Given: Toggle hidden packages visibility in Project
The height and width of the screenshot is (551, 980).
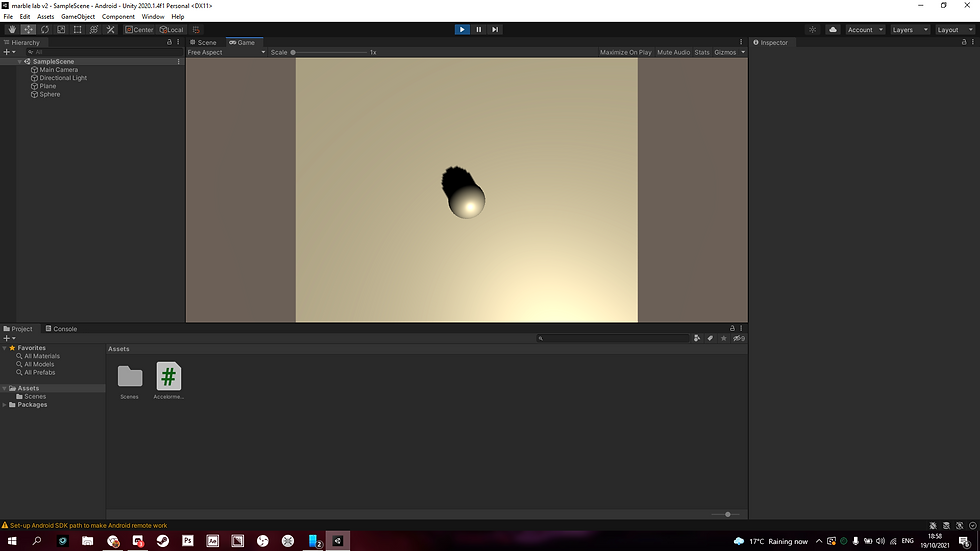Looking at the screenshot, I should tap(739, 338).
